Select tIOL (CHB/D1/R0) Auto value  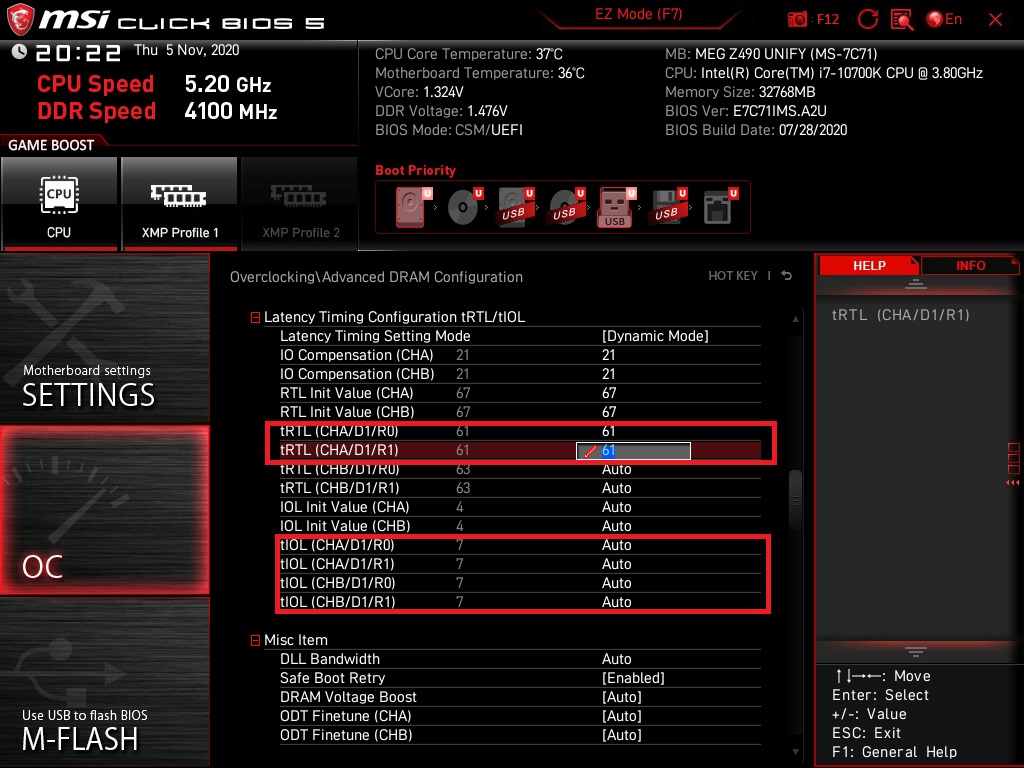(616, 583)
